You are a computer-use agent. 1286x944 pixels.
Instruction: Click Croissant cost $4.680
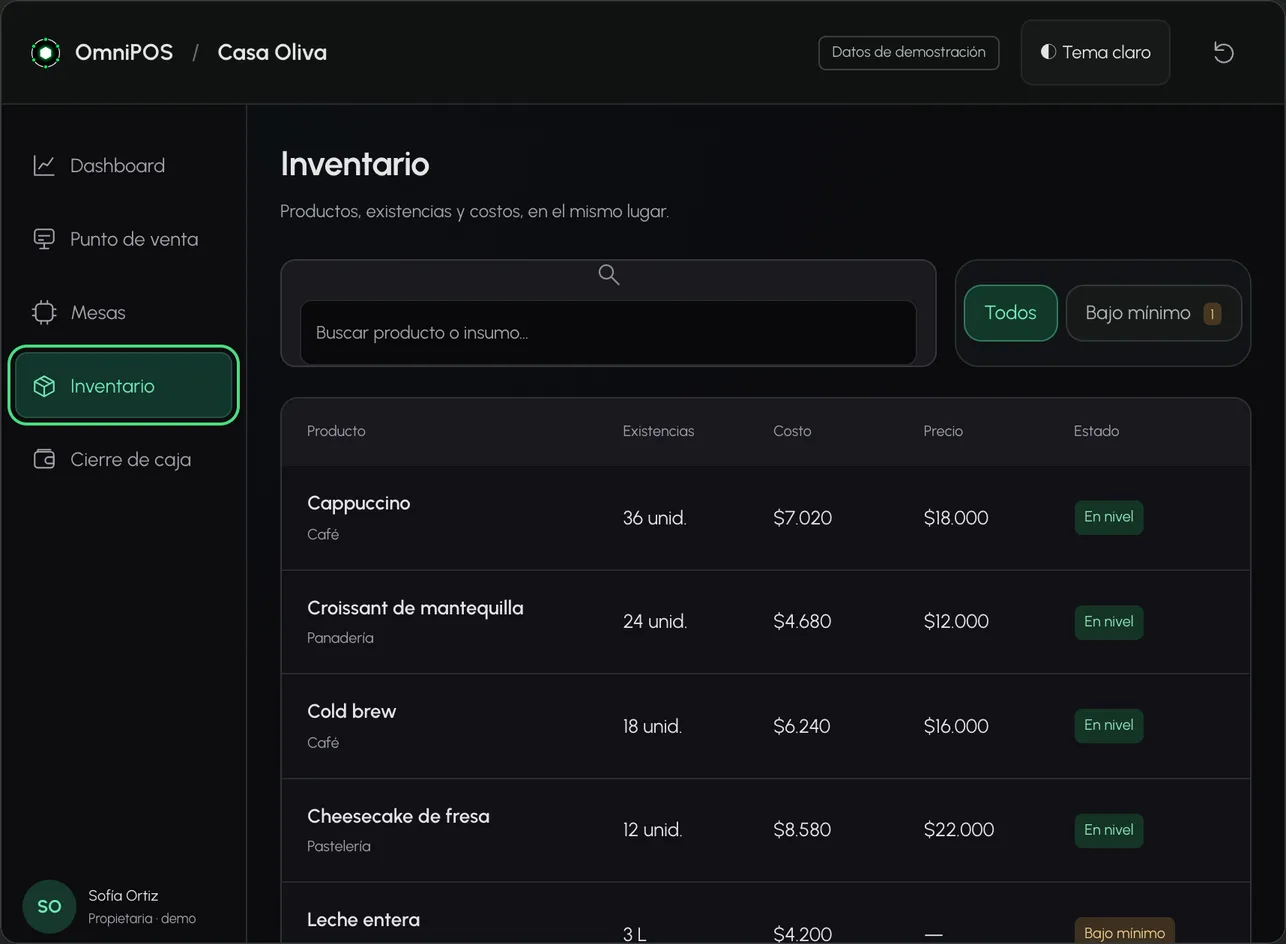click(x=802, y=621)
